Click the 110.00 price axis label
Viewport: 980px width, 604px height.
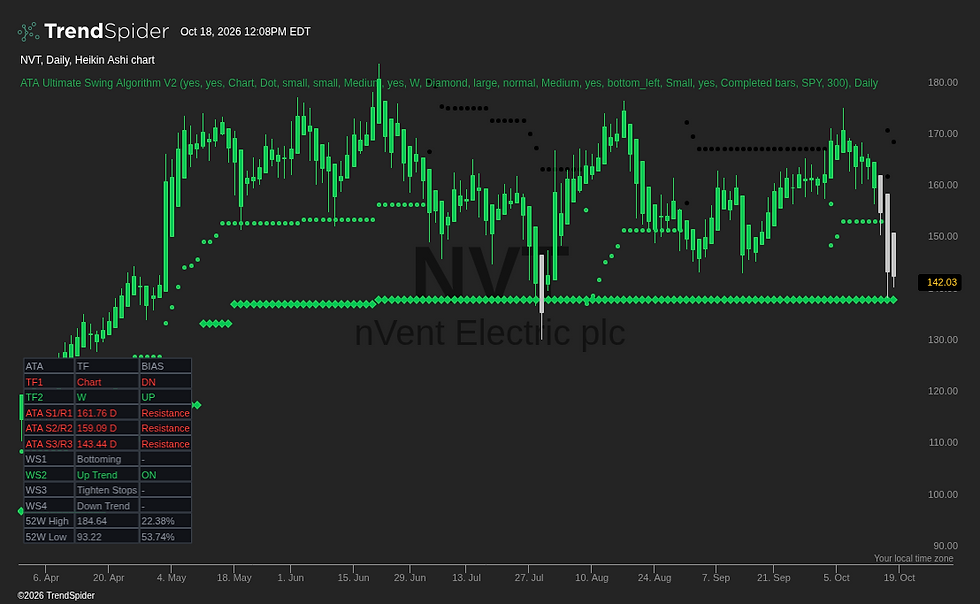pos(942,442)
